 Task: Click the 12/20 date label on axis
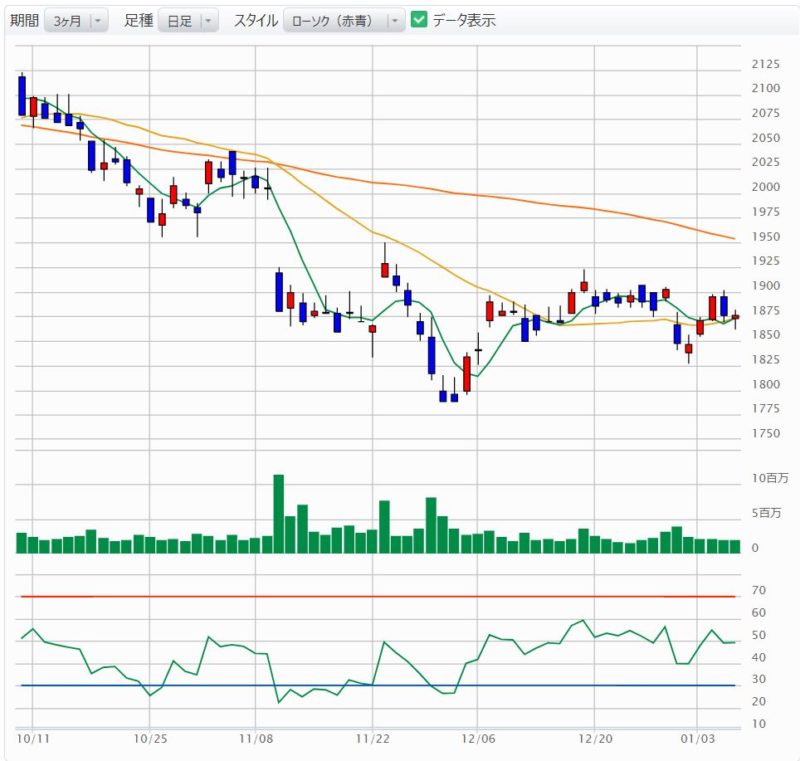click(595, 739)
